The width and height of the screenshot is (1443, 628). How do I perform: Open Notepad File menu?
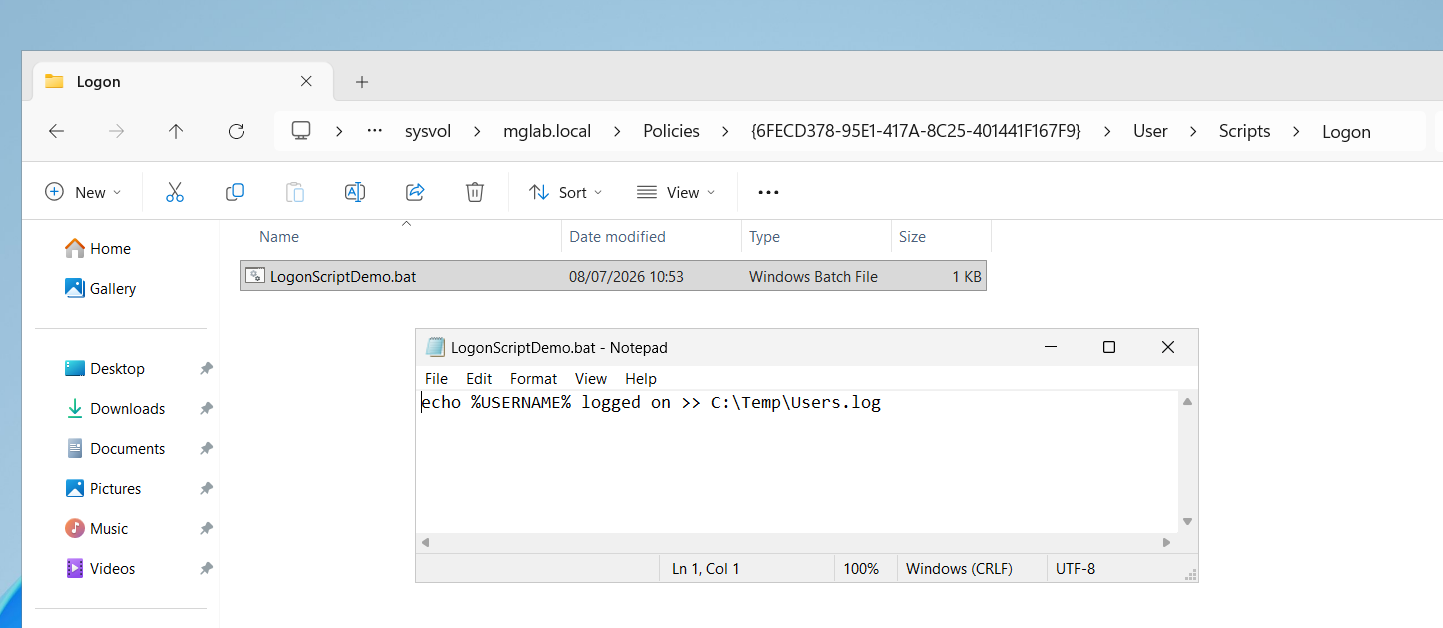pyautogui.click(x=436, y=379)
